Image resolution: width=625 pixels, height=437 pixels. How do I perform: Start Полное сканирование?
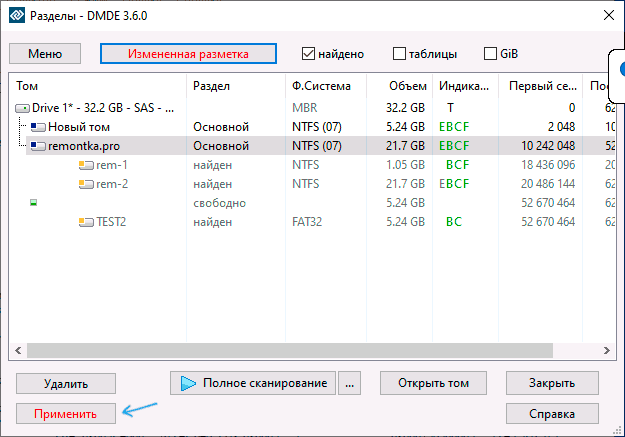[253, 383]
